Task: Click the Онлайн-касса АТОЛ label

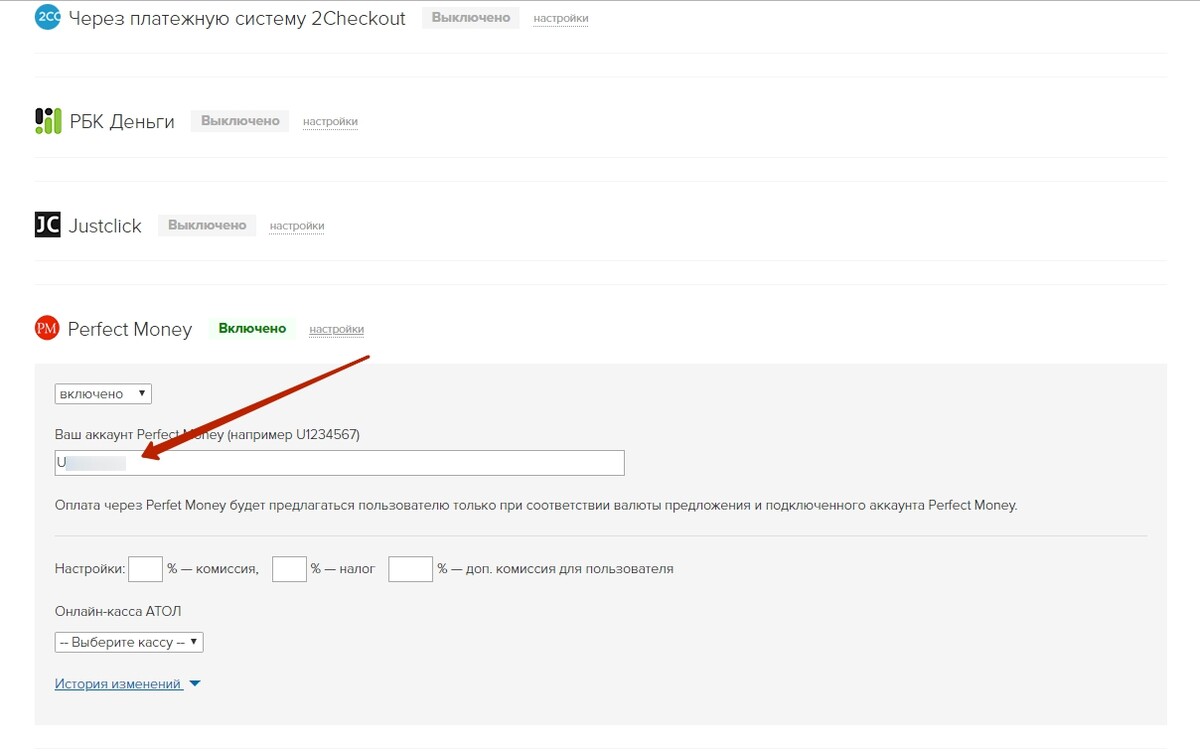Action: [118, 611]
